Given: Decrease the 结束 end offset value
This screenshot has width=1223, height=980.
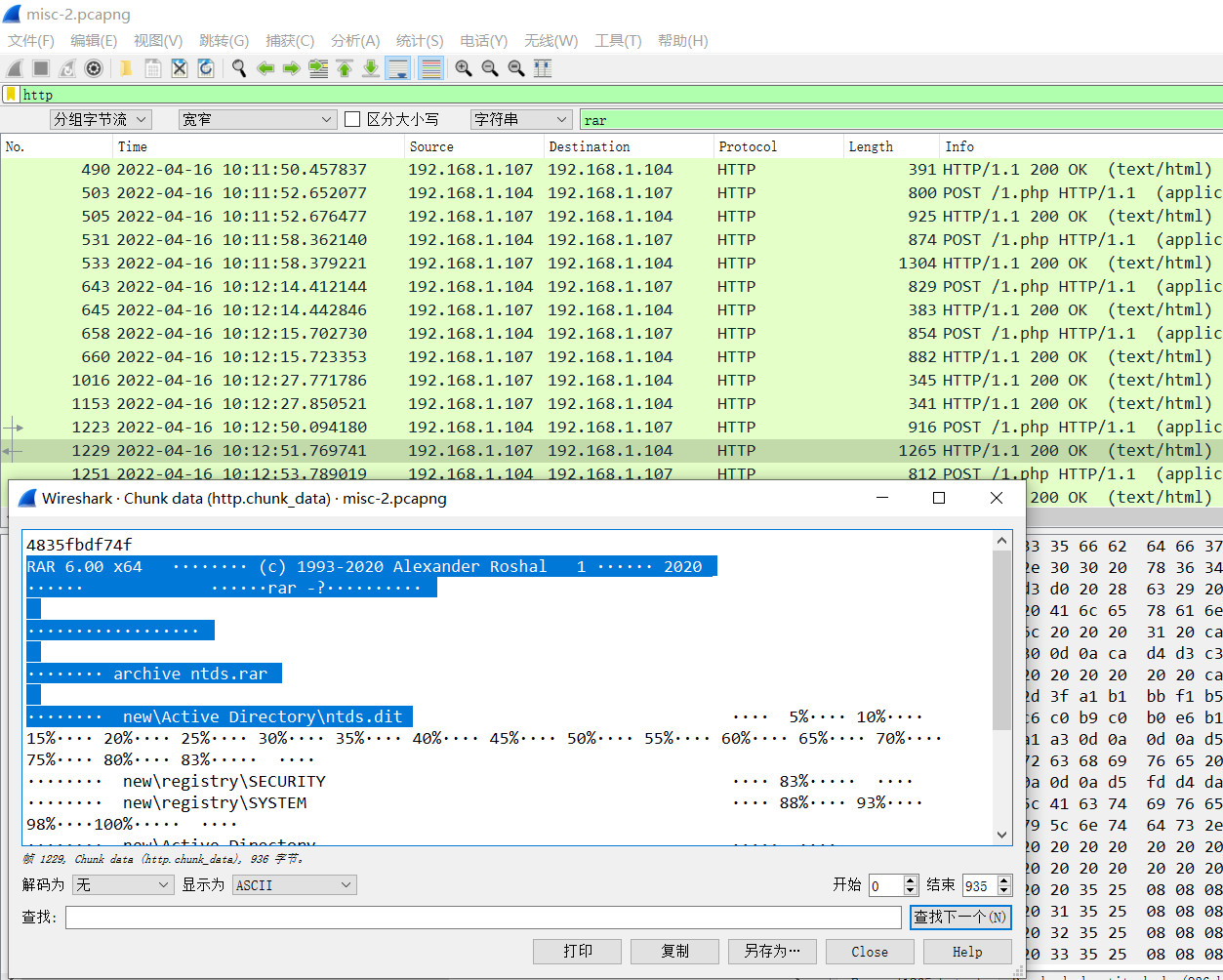Looking at the screenshot, I should click(x=1005, y=890).
